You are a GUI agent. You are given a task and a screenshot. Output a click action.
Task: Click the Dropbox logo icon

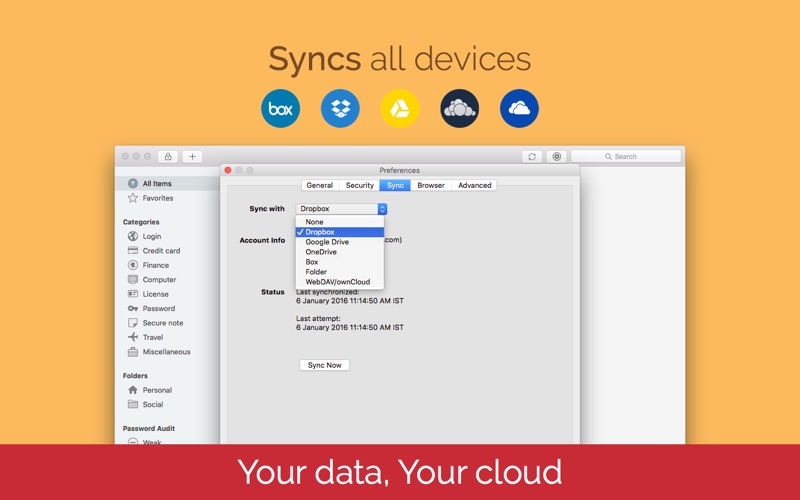(340, 109)
